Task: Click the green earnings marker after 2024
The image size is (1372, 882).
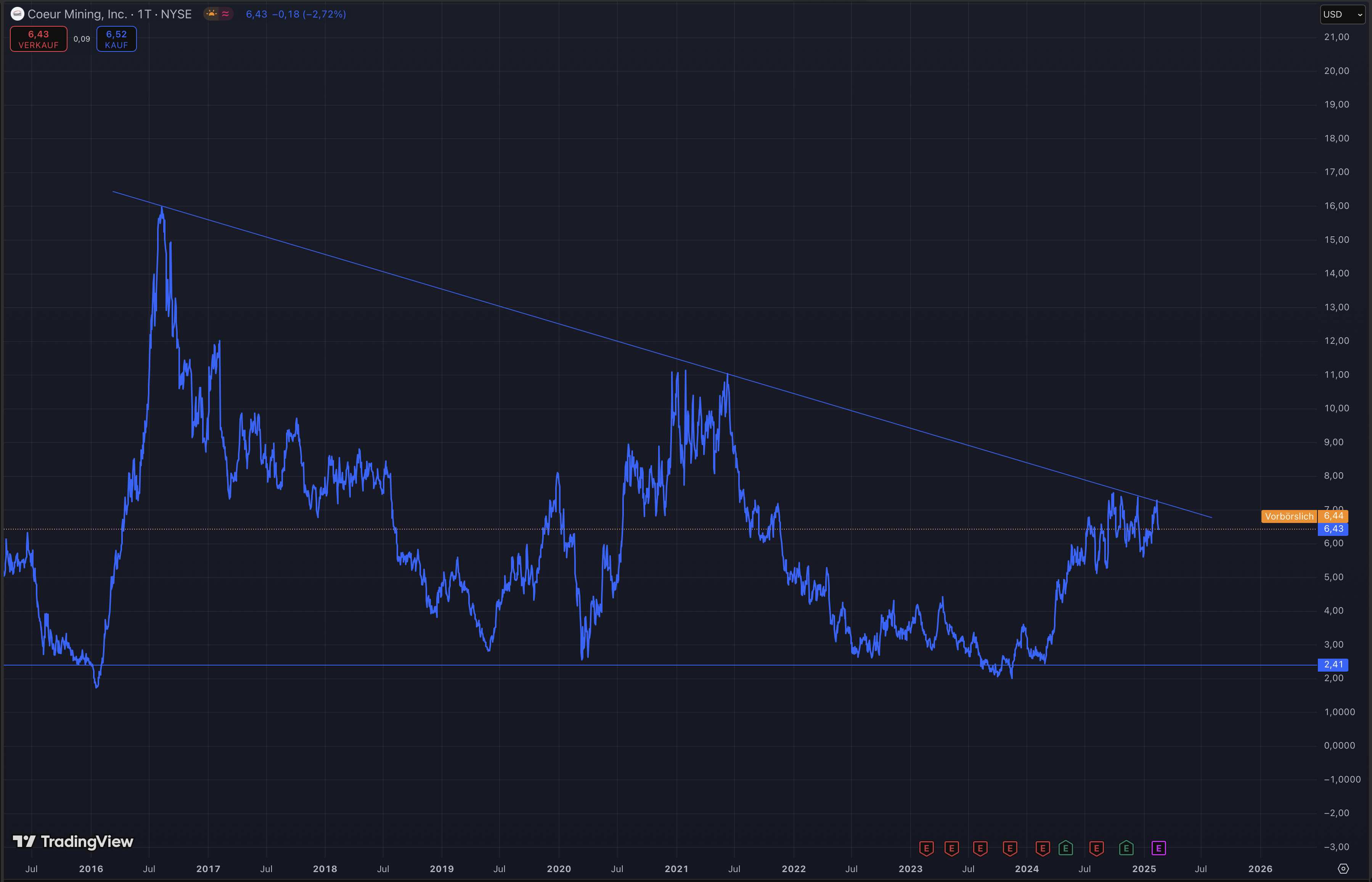Action: 1065,848
